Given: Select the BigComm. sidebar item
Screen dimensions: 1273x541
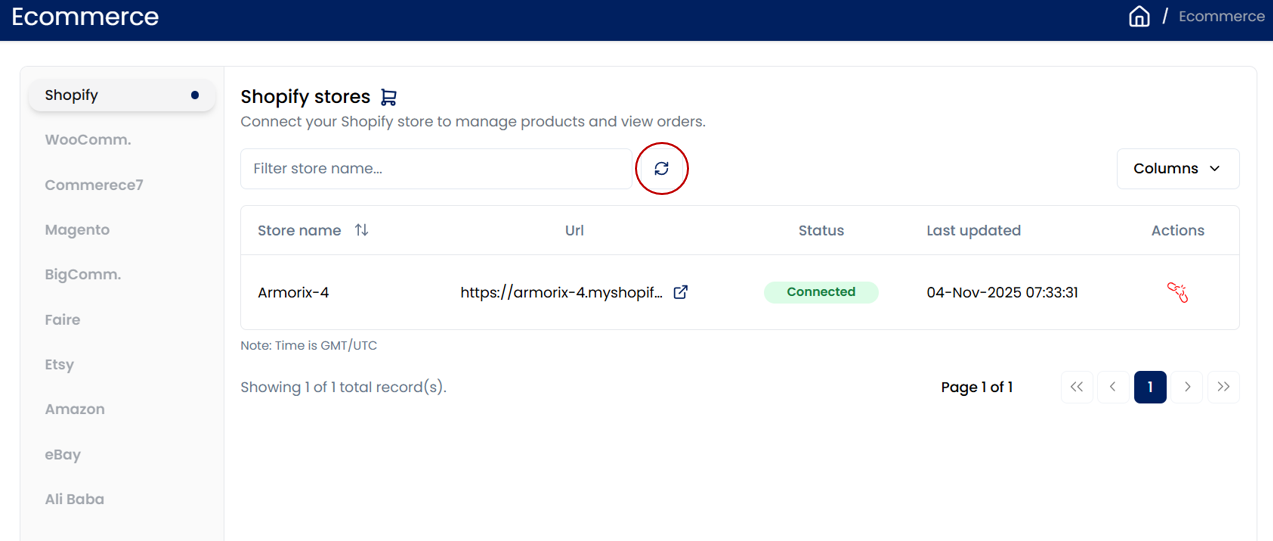Looking at the screenshot, I should point(83,275).
